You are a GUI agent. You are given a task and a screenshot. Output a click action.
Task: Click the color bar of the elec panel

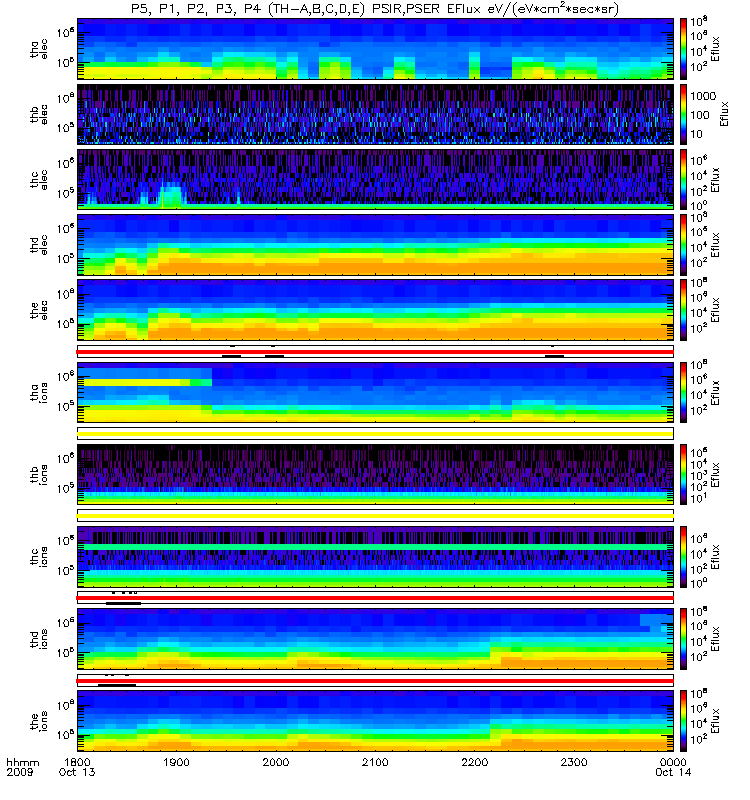[683, 310]
